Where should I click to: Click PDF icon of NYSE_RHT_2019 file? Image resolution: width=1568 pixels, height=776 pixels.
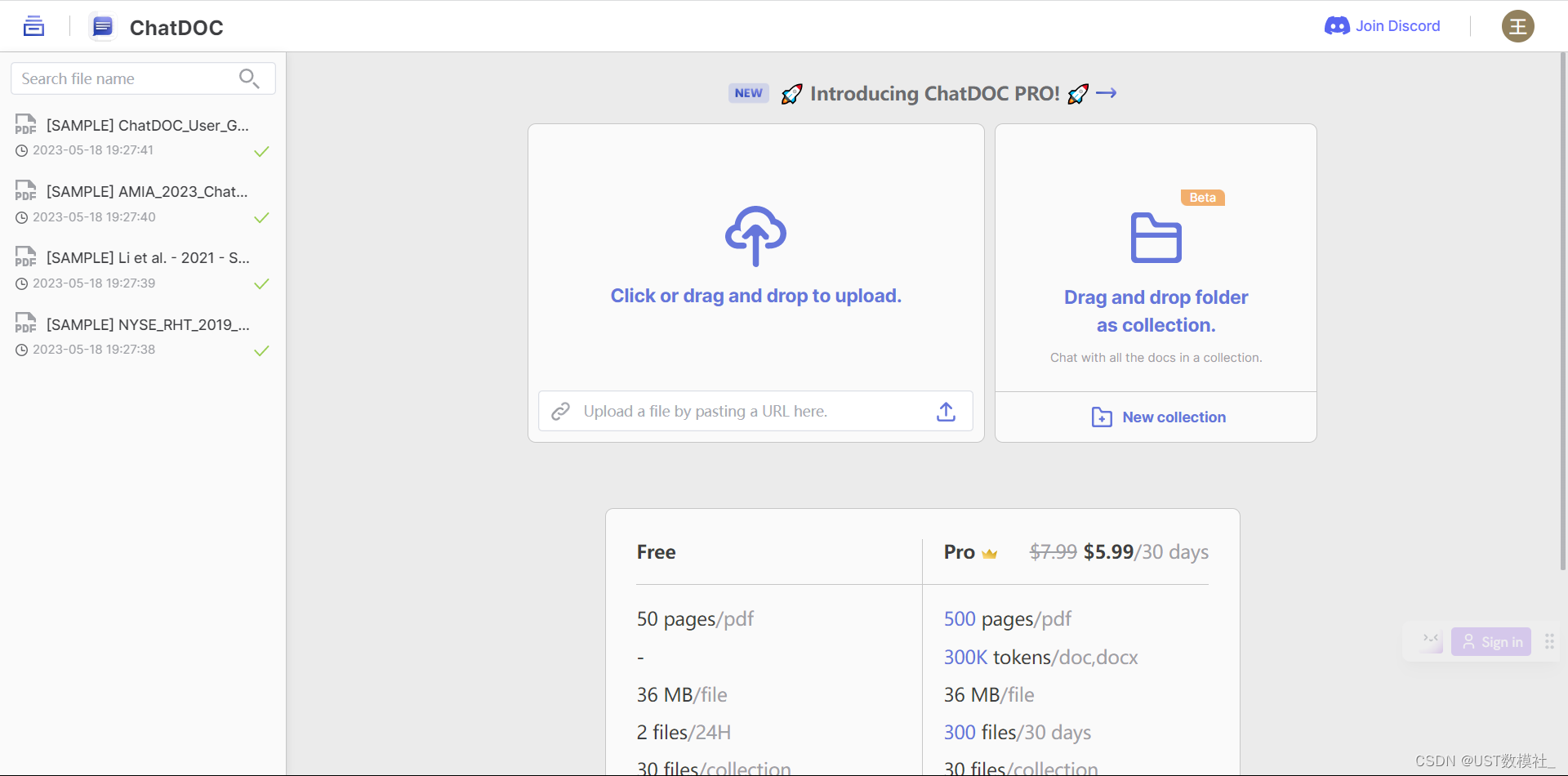point(25,323)
